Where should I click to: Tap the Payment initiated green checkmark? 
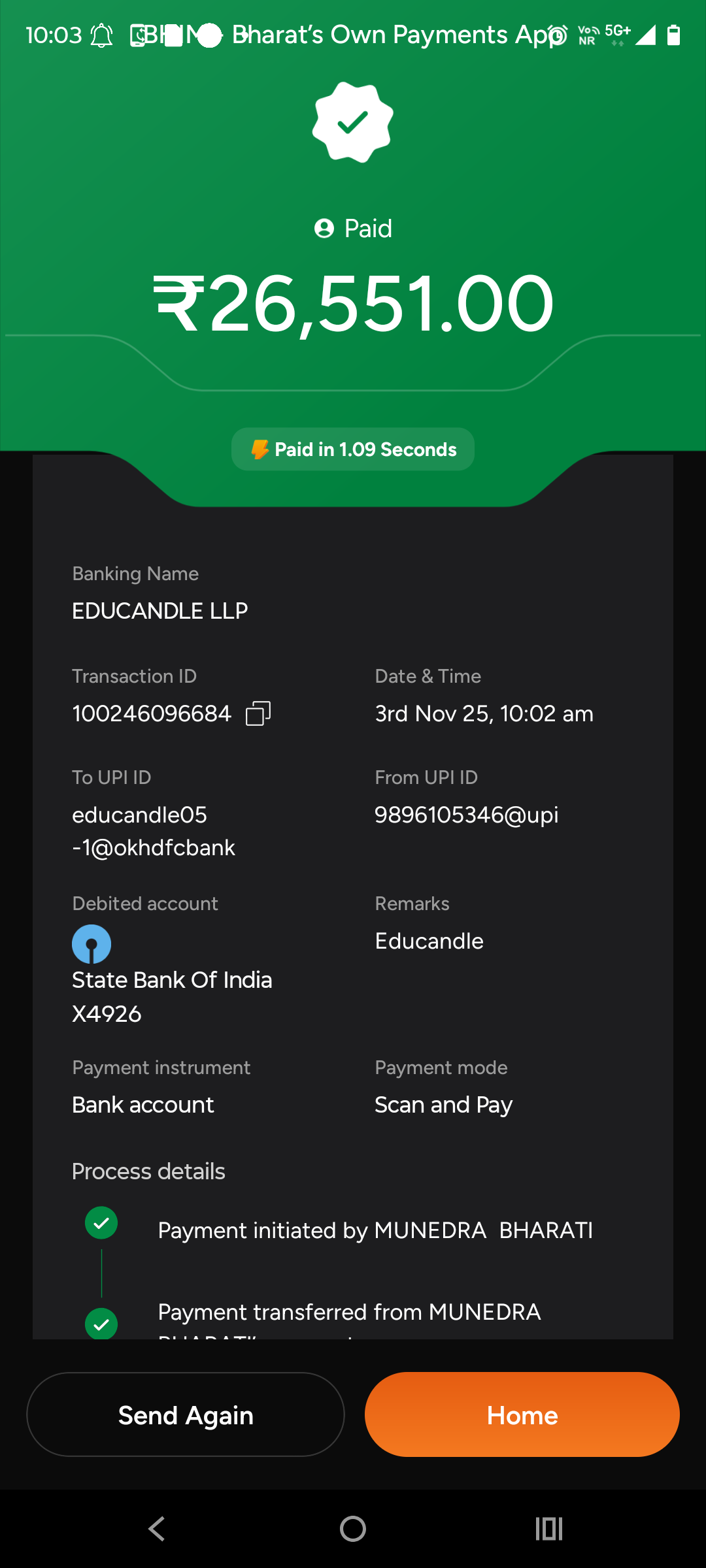tap(101, 1222)
